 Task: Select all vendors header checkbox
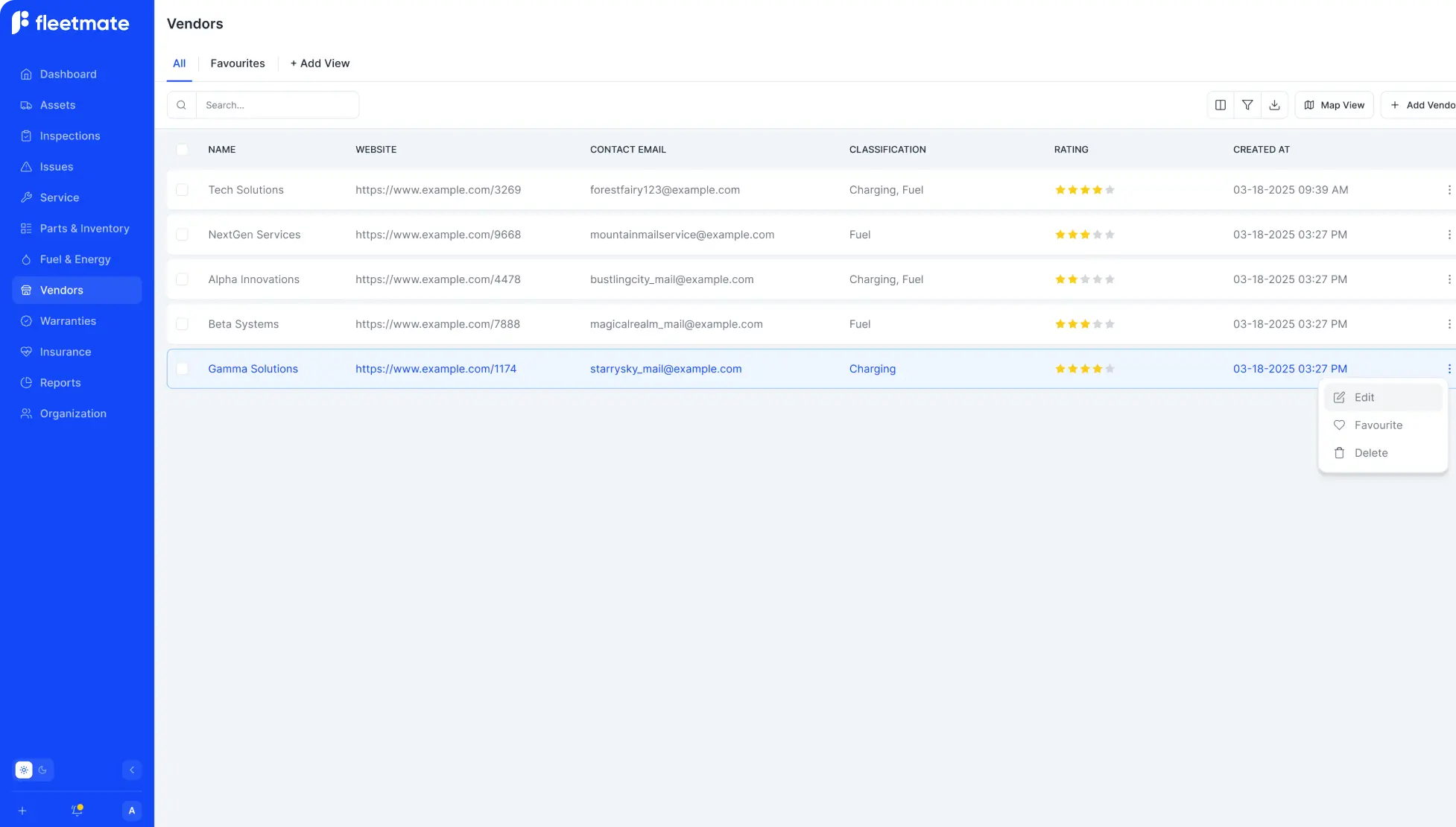182,150
